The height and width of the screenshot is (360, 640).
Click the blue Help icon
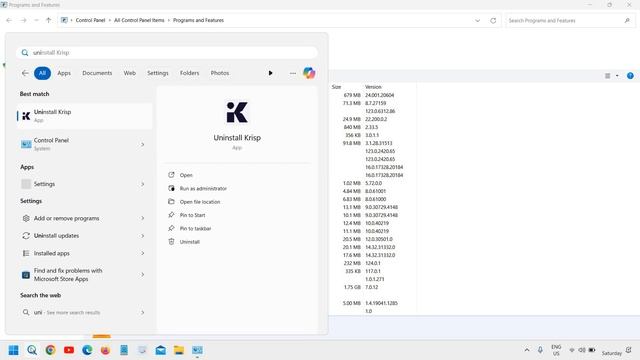pyautogui.click(x=630, y=76)
